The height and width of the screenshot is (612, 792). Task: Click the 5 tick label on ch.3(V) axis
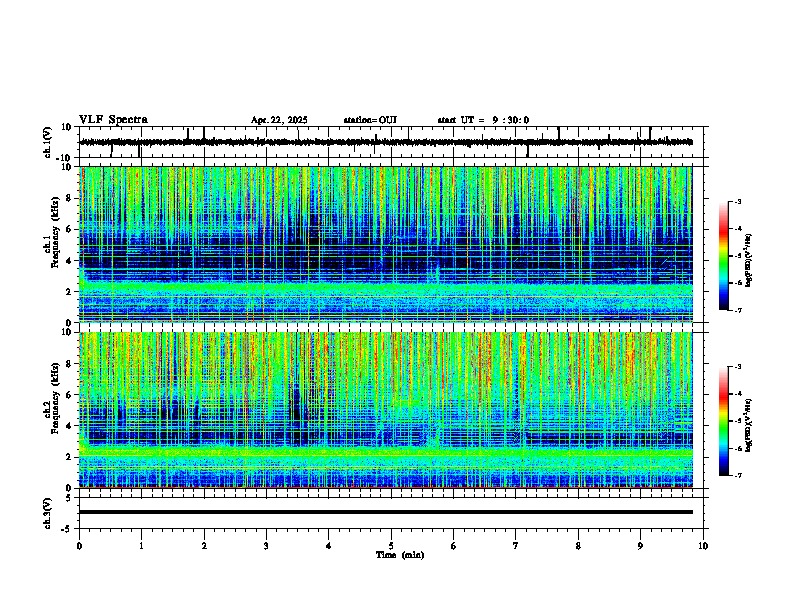point(69,498)
